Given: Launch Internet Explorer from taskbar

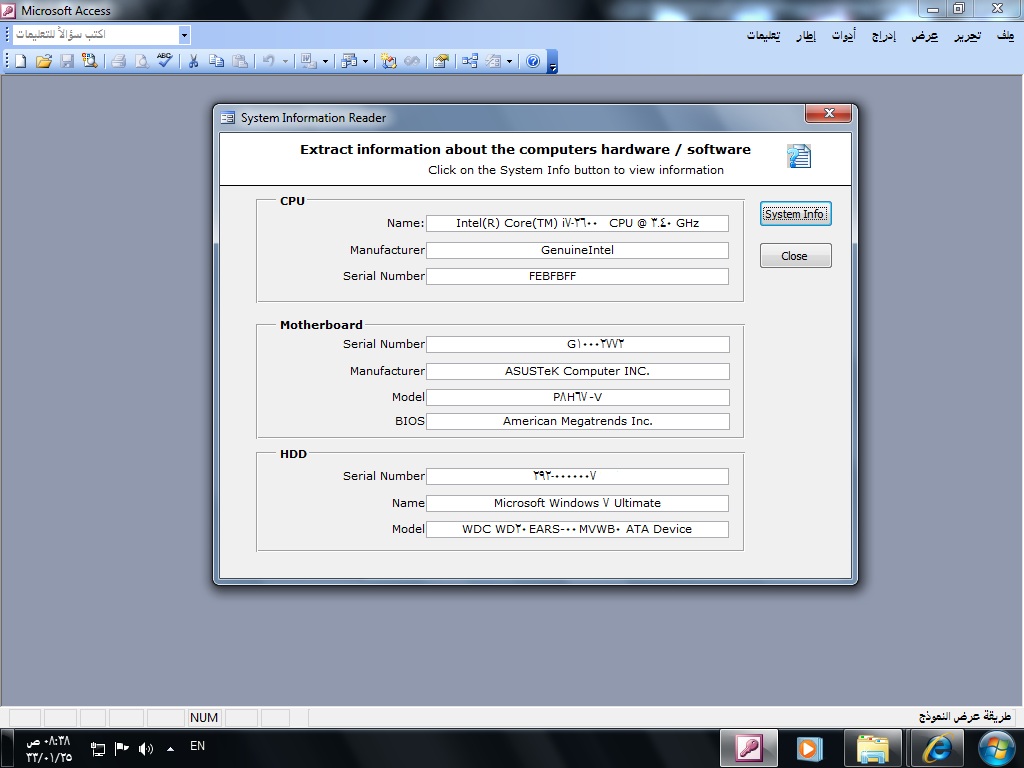Looking at the screenshot, I should coord(936,748).
